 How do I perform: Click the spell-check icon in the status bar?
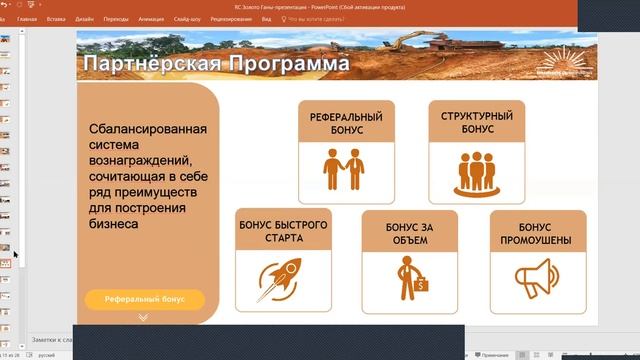[x=29, y=356]
